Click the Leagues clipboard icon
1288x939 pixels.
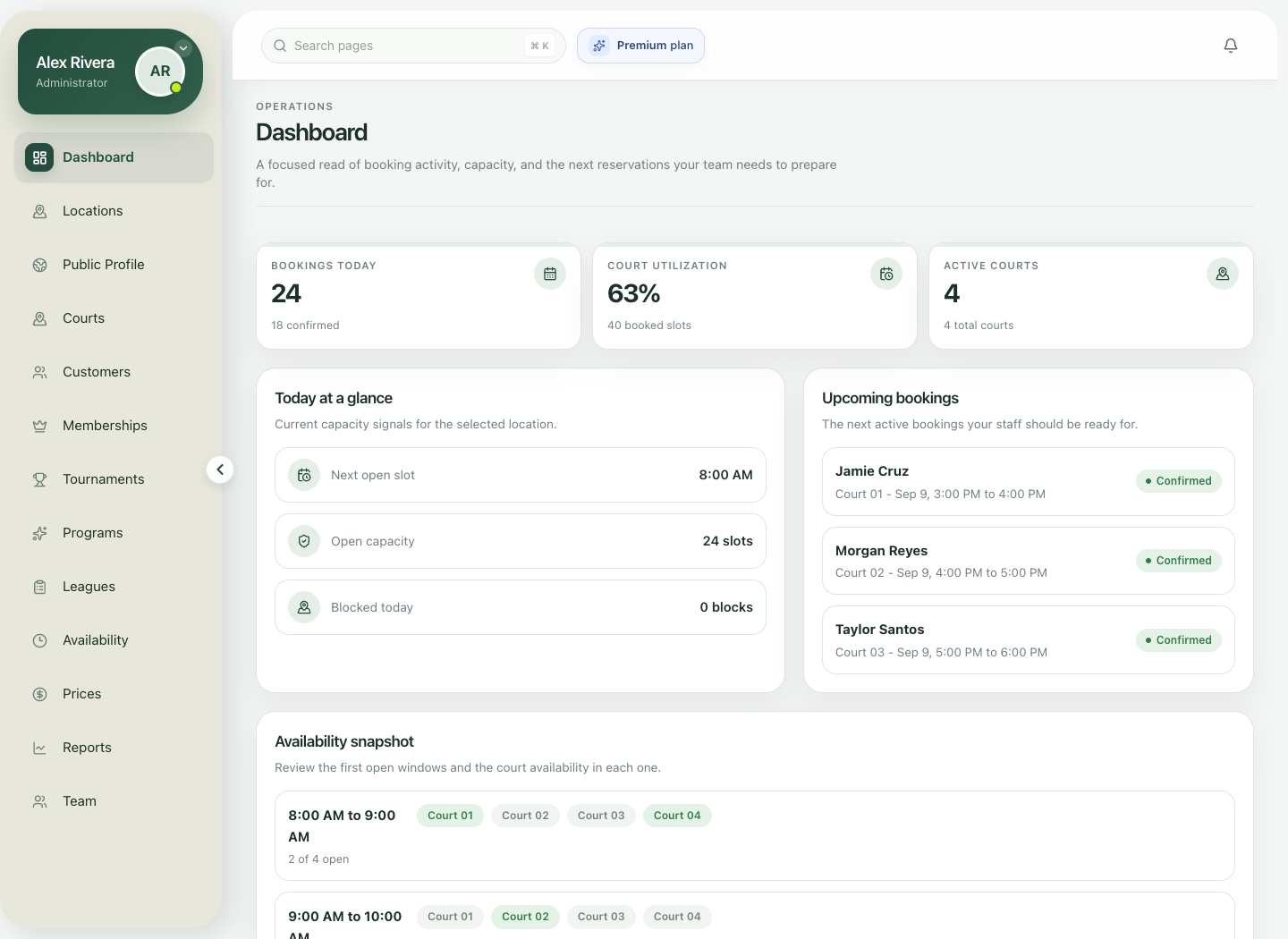[x=39, y=587]
